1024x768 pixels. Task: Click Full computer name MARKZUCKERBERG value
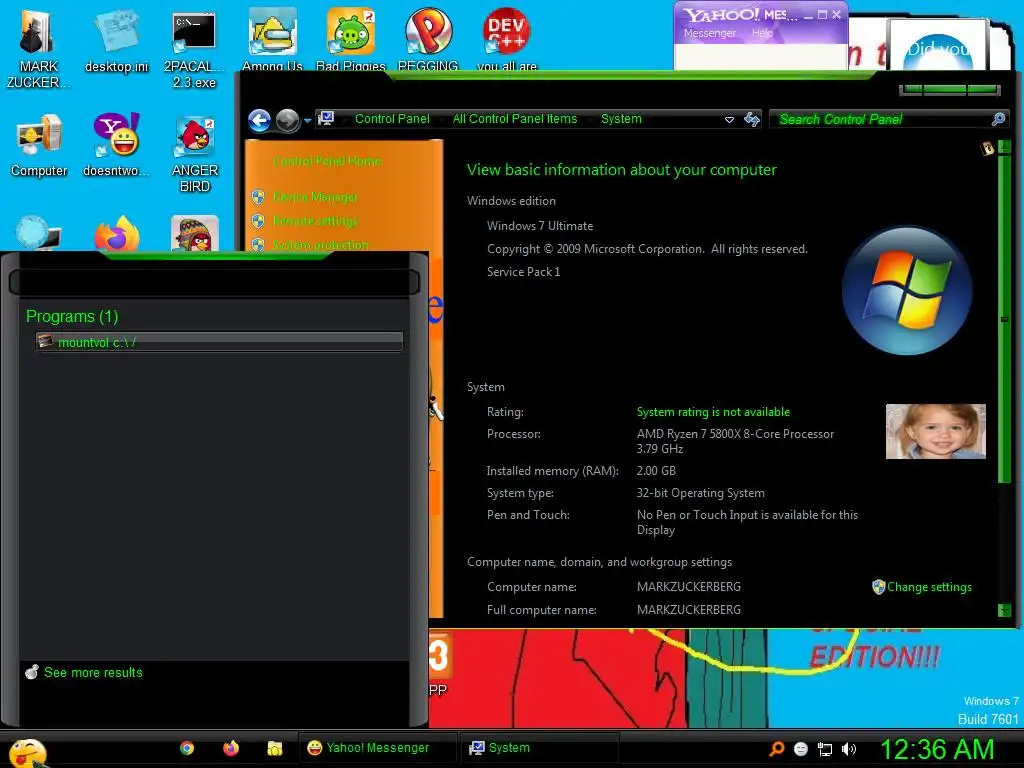click(x=688, y=610)
